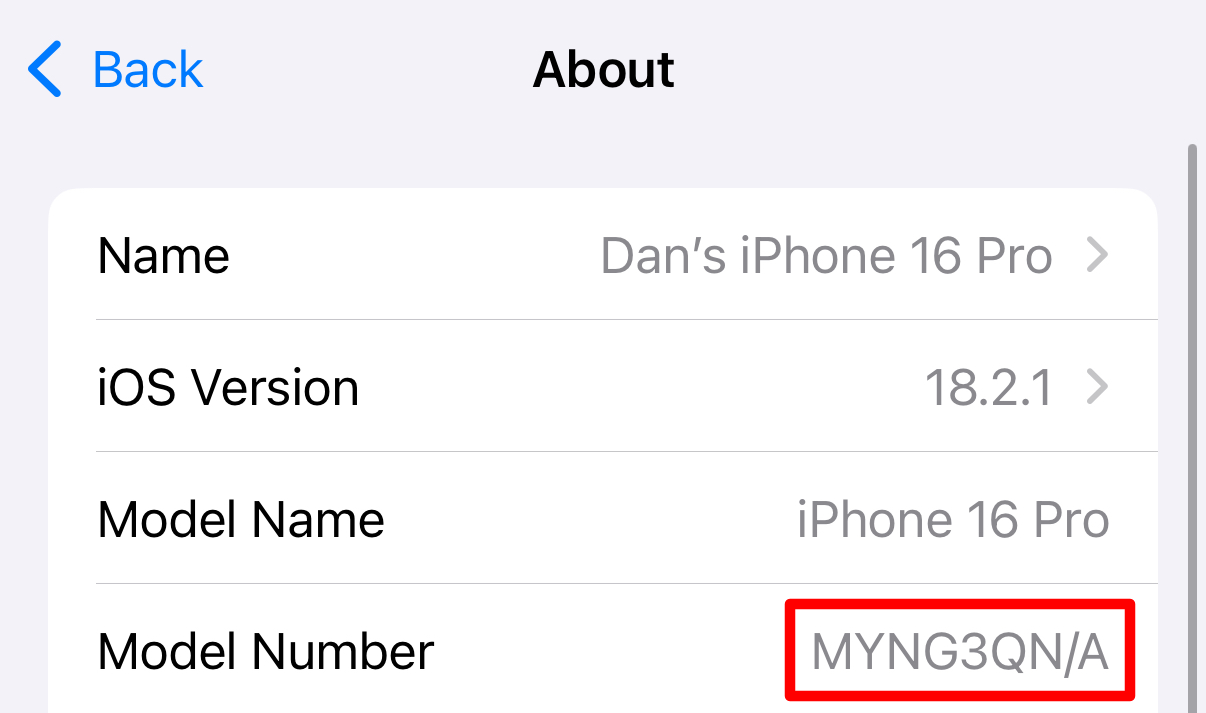
Task: Select the Name row label
Action: (164, 257)
